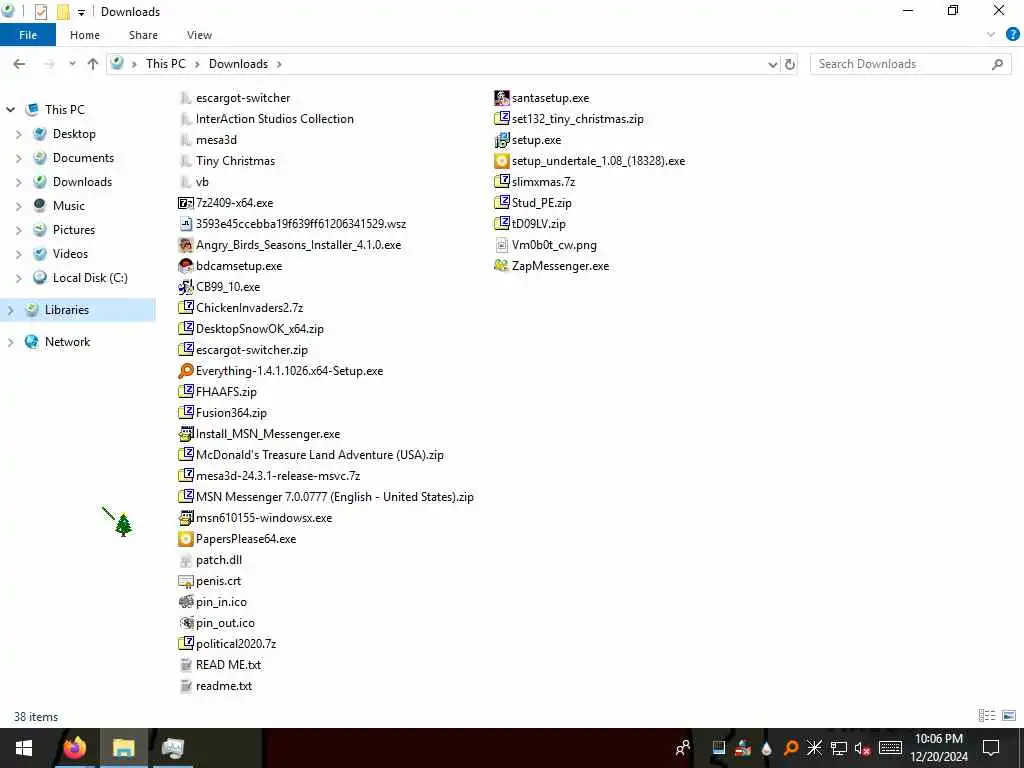Click the Angry_Birds_Seasons_Installer icon
1024x768 pixels.
tap(185, 245)
